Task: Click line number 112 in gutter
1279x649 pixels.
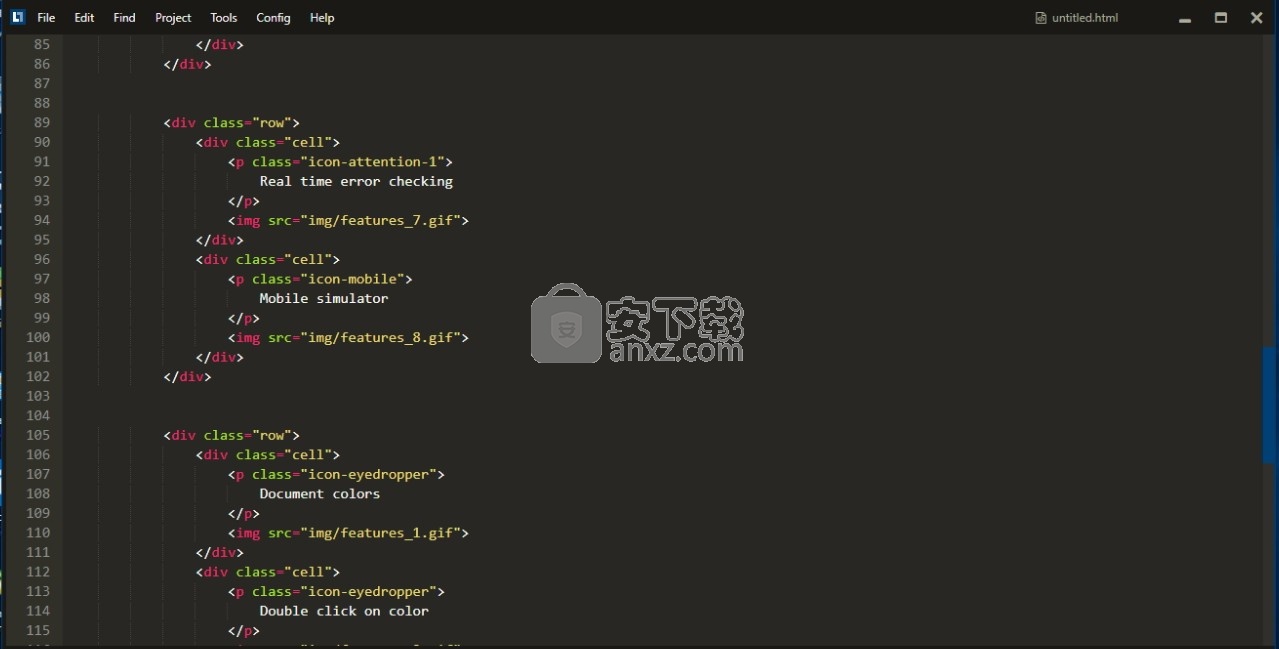Action: click(38, 572)
